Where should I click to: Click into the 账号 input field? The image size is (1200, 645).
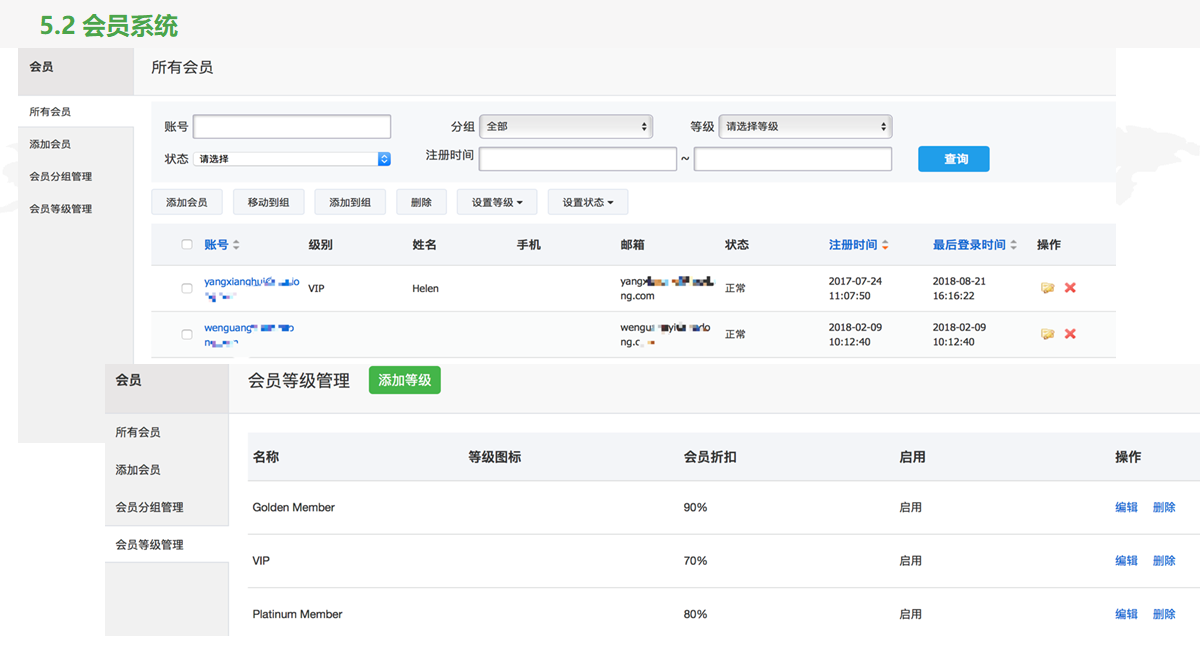[292, 127]
